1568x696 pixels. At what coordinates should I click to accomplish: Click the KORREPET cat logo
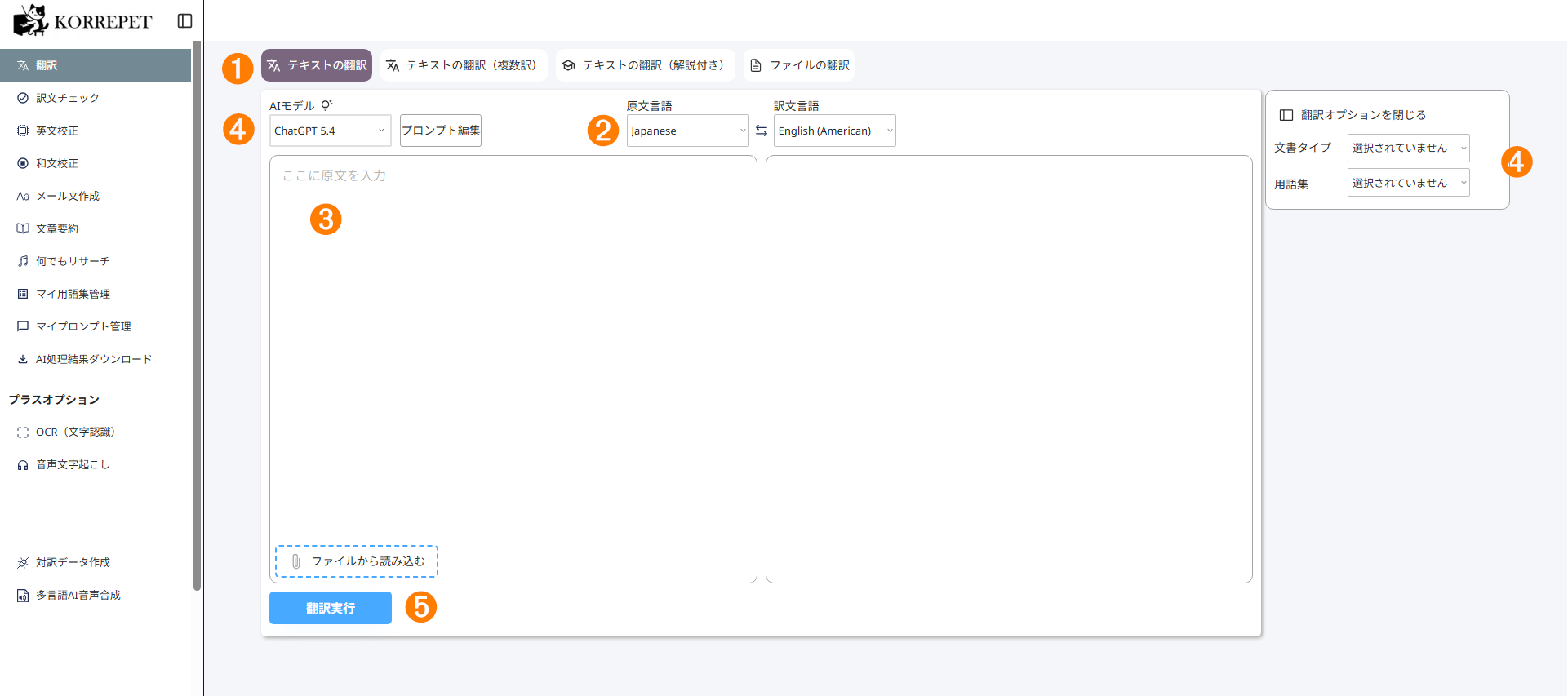(31, 20)
